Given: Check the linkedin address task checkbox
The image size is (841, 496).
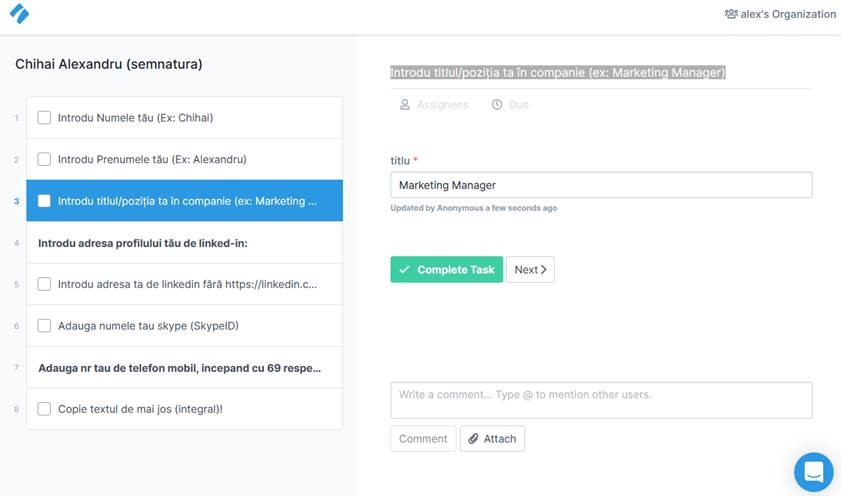Looking at the screenshot, I should coord(44,284).
